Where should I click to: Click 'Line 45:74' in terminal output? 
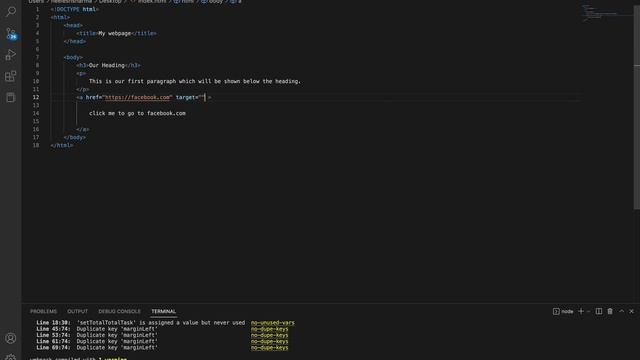(53, 329)
